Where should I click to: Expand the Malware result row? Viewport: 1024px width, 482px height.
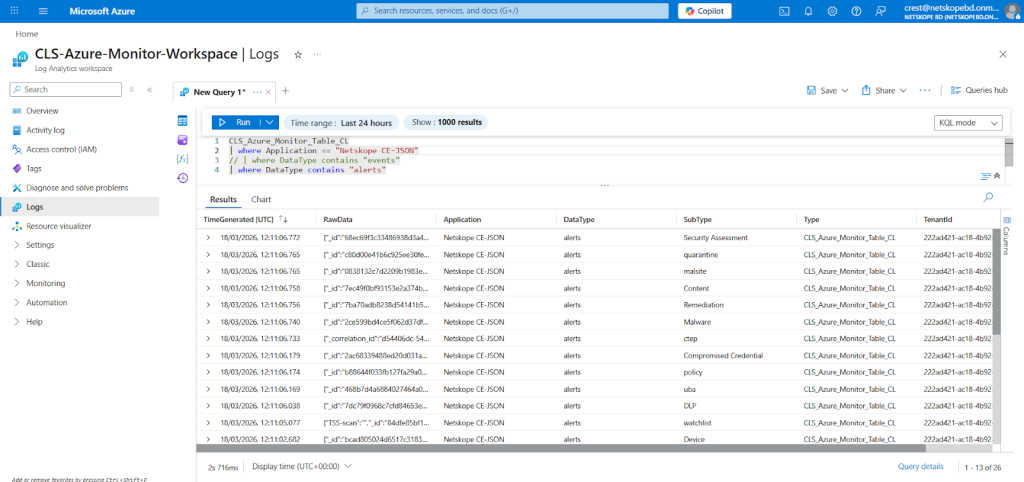208,322
